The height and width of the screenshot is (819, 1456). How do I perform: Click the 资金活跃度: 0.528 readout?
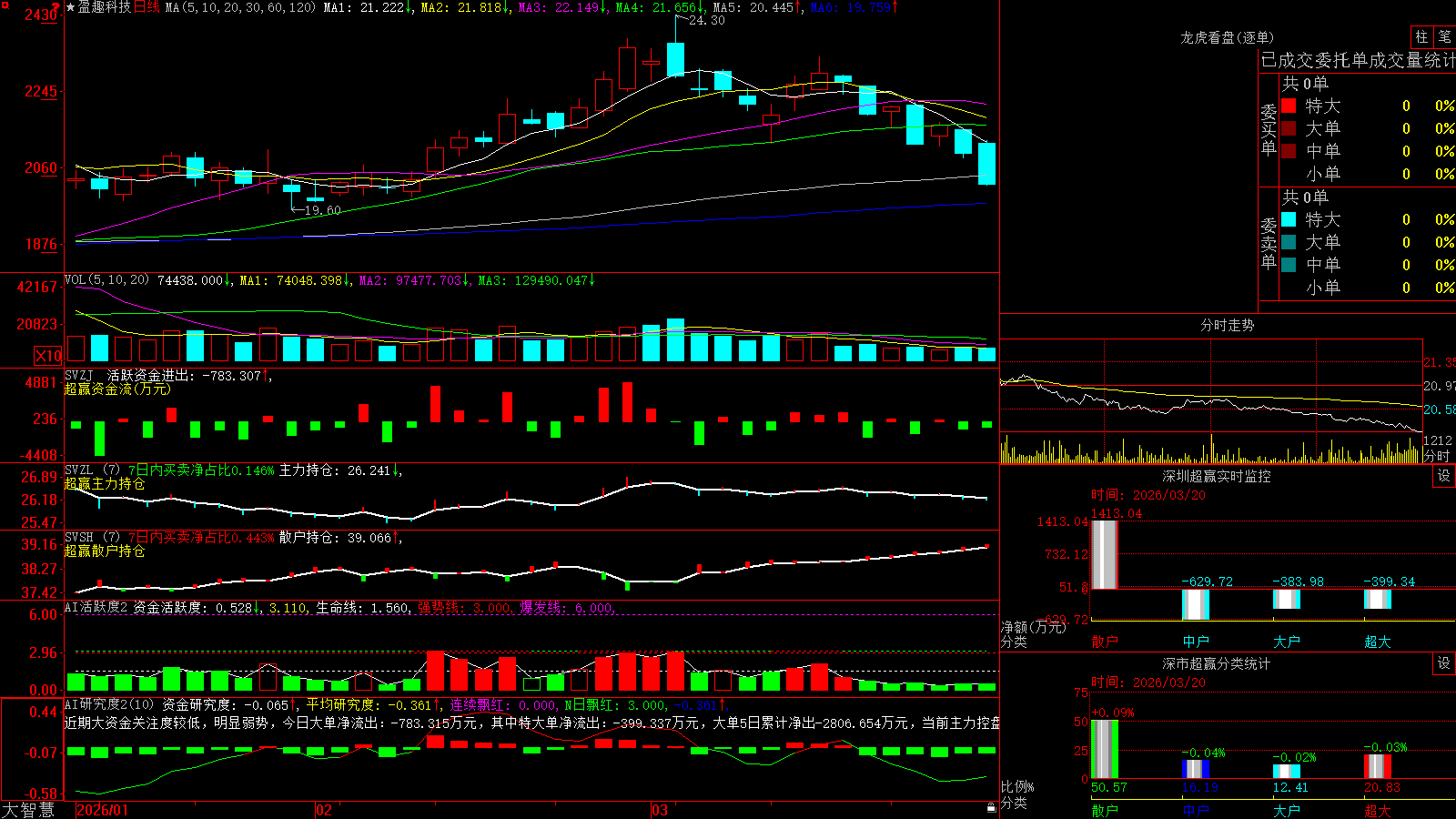pos(197,607)
